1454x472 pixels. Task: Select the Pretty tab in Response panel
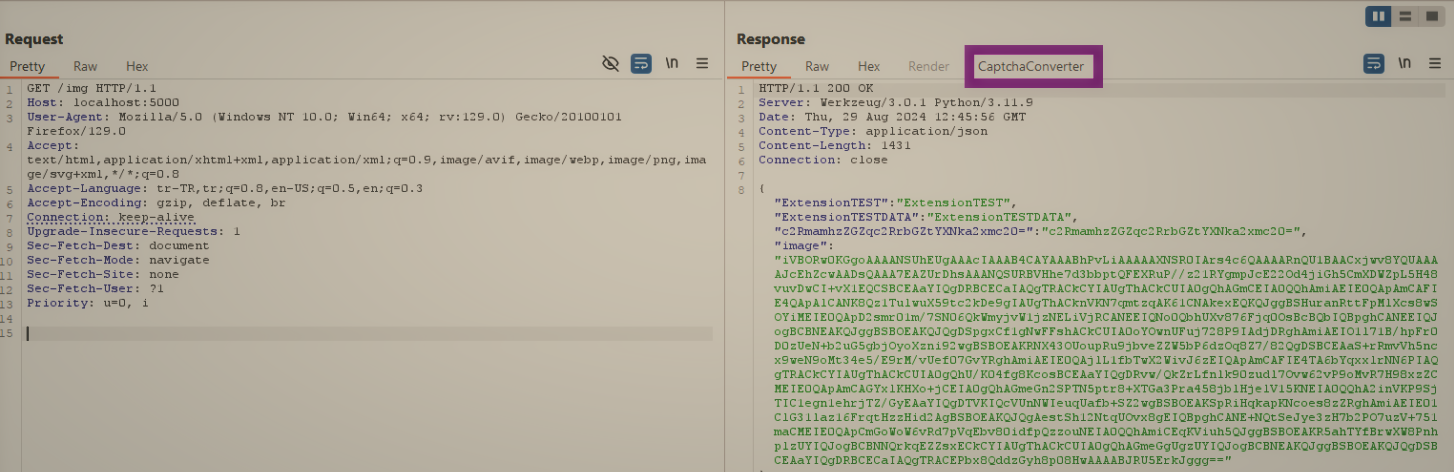(x=759, y=66)
